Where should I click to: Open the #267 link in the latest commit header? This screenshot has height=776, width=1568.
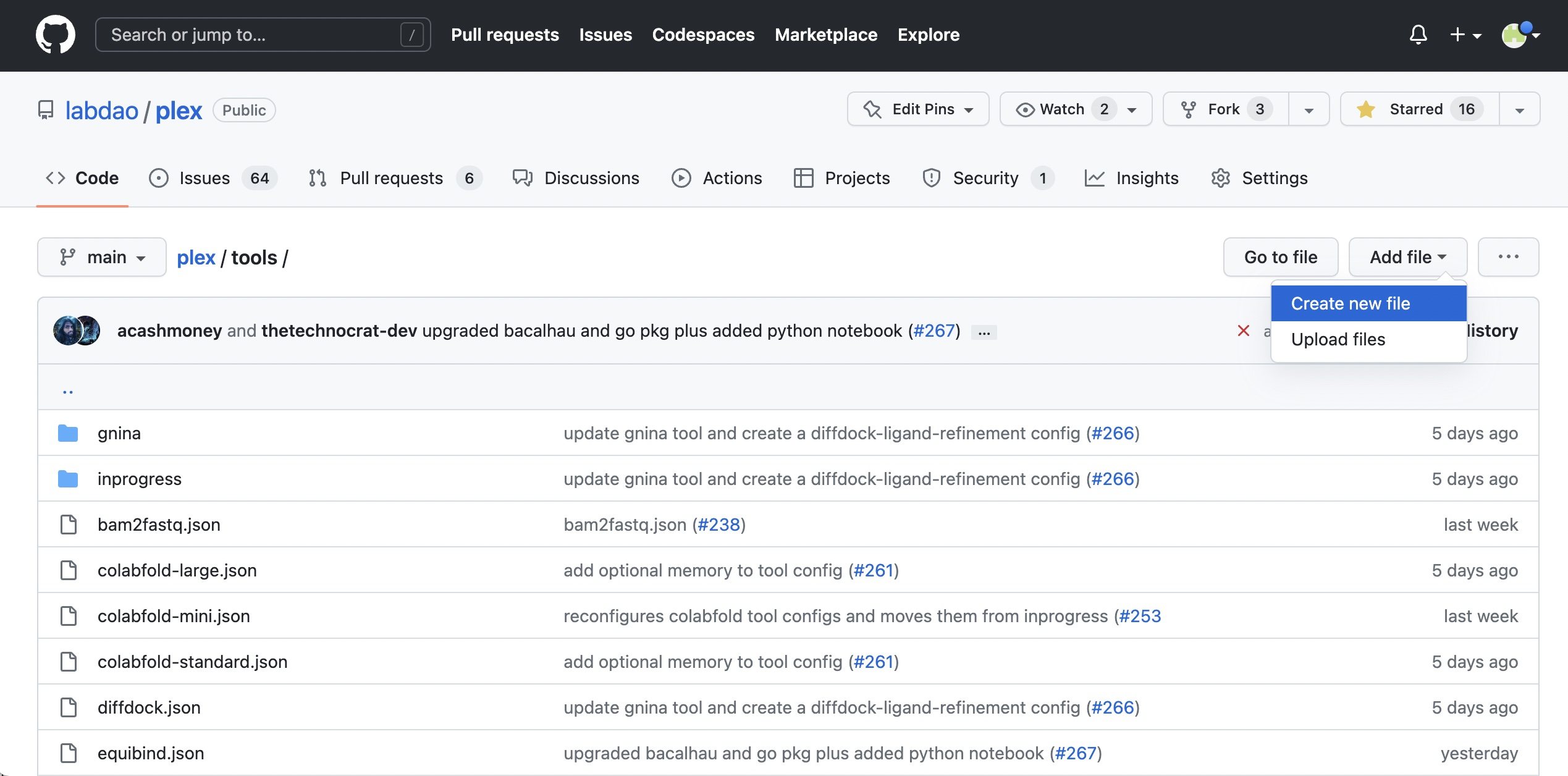click(x=934, y=331)
